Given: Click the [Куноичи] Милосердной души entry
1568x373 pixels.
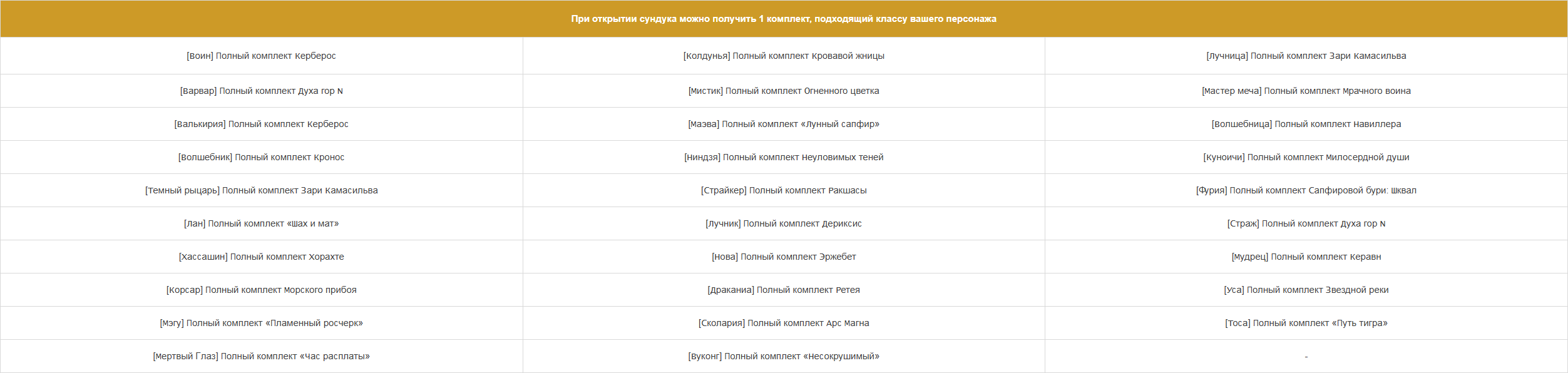Looking at the screenshot, I should click(x=1306, y=157).
